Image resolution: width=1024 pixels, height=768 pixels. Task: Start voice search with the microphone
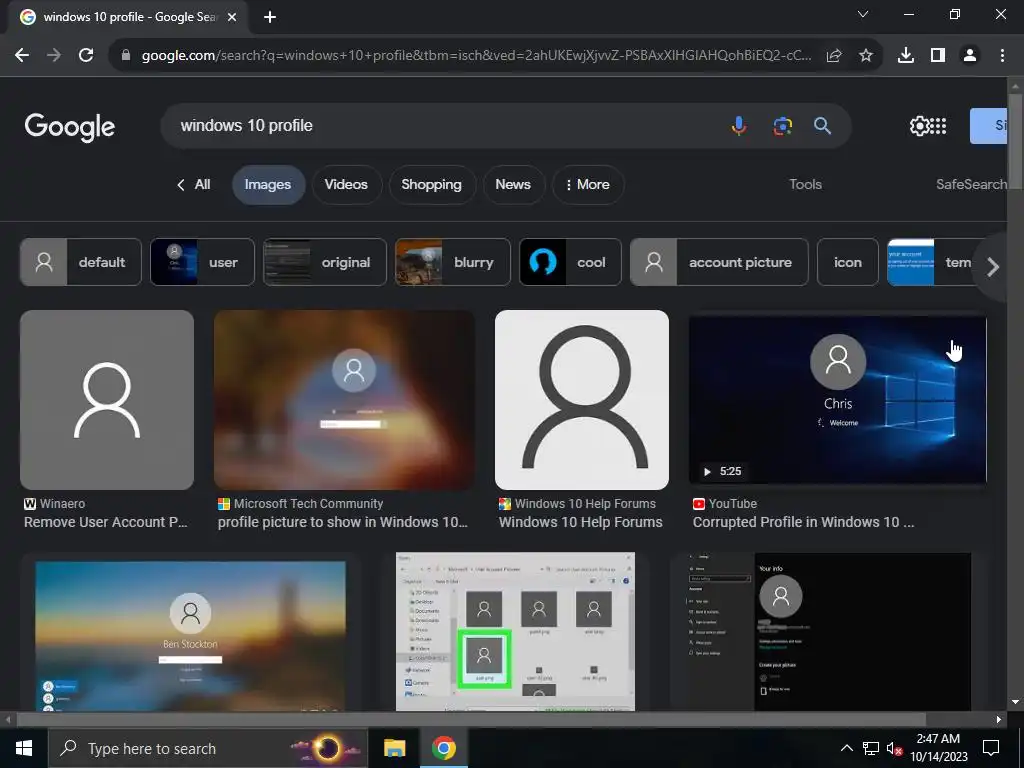point(739,125)
